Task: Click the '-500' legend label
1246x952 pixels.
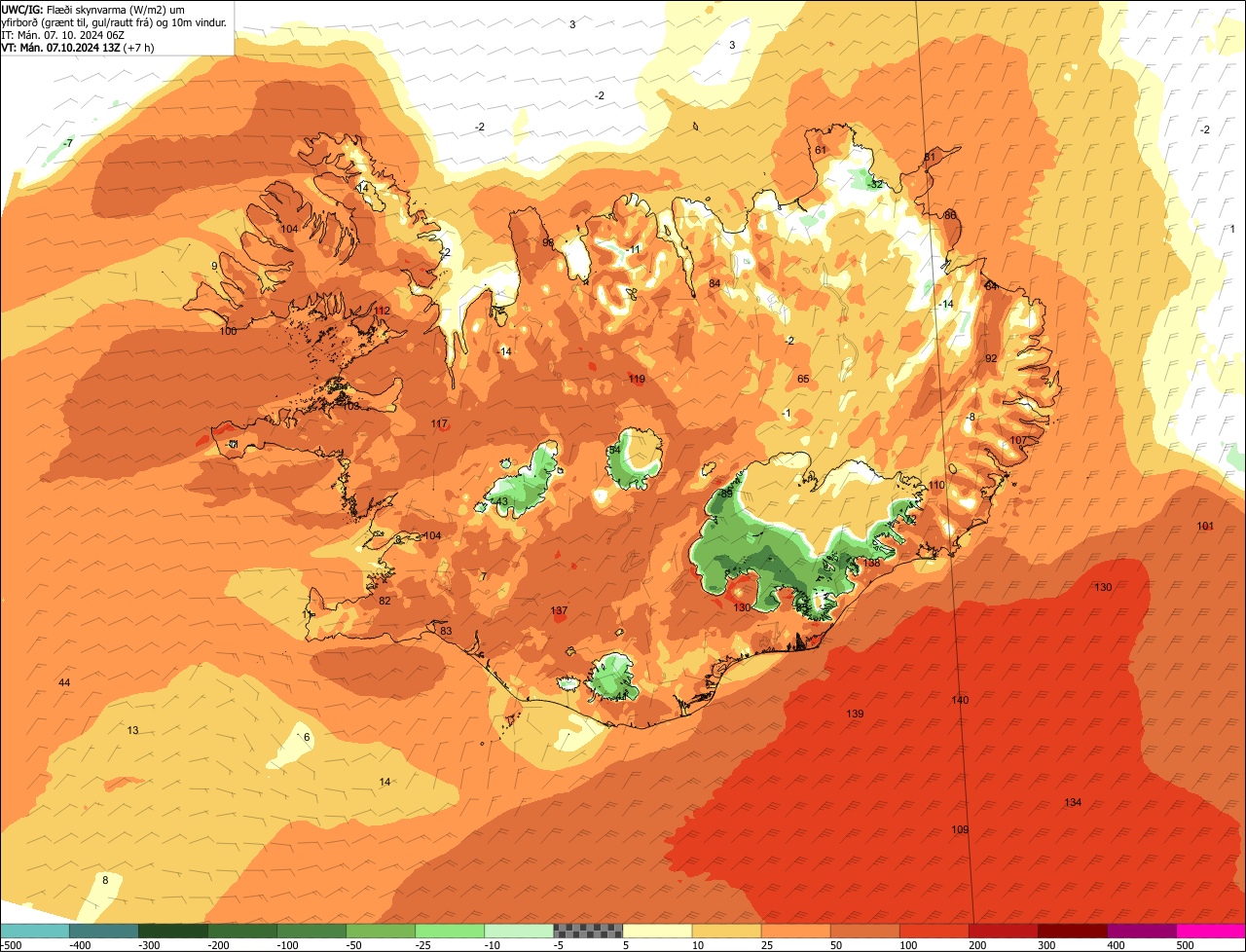Action: [x=11, y=944]
